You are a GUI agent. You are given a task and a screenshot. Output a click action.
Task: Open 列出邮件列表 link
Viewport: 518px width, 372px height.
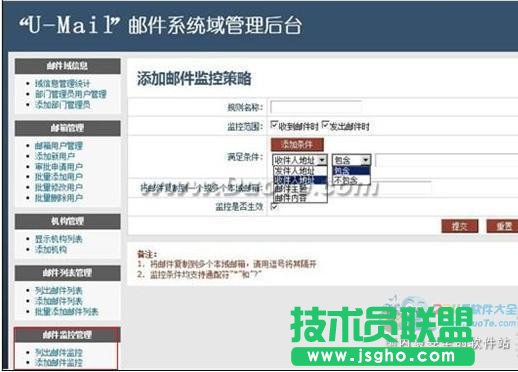click(x=59, y=291)
